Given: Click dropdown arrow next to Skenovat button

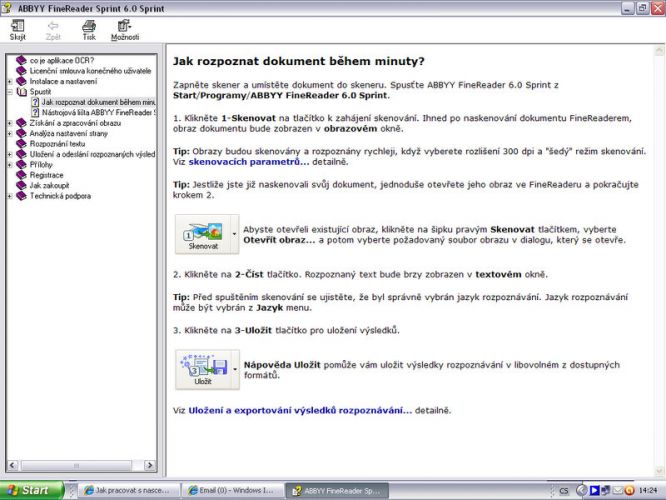Looking at the screenshot, I should click(x=234, y=234).
